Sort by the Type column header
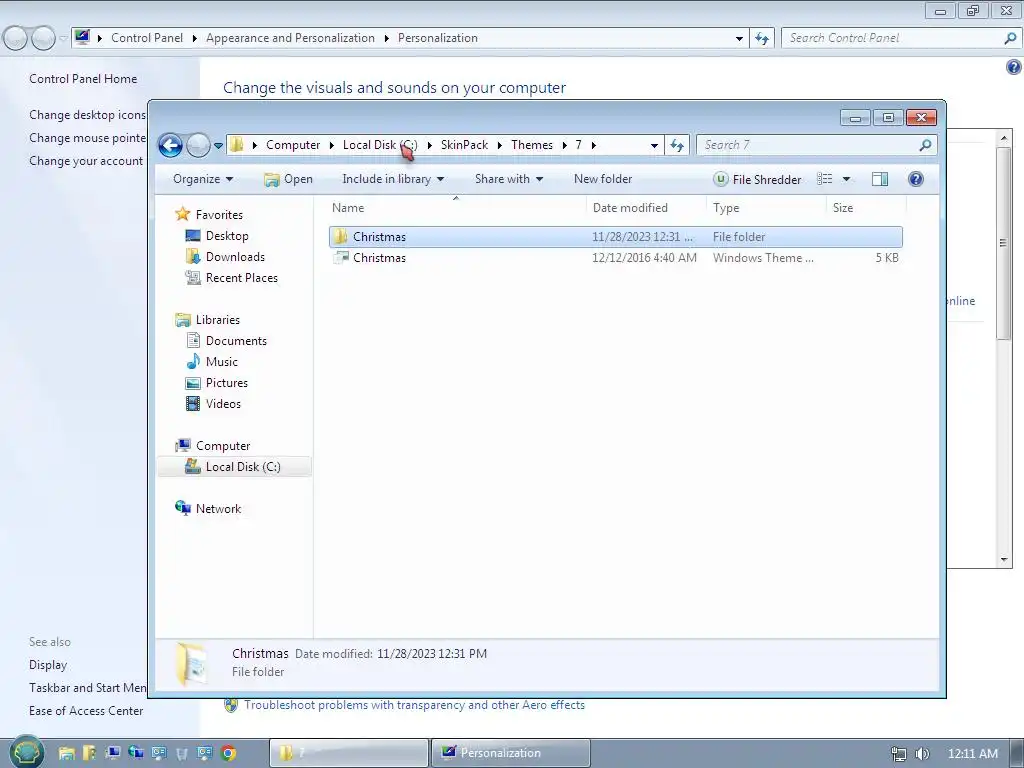 coord(766,208)
